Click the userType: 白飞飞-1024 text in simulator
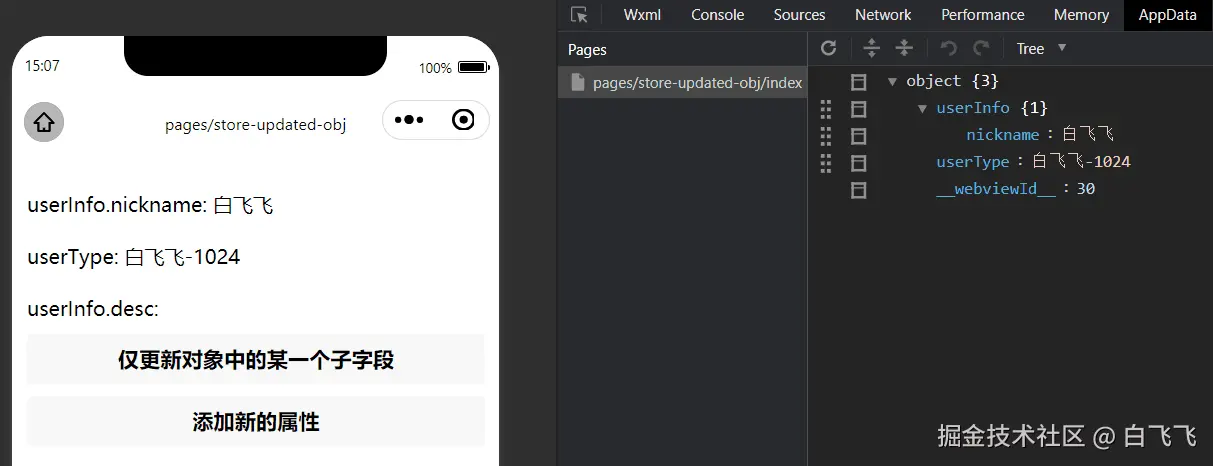1213x466 pixels. pos(134,257)
